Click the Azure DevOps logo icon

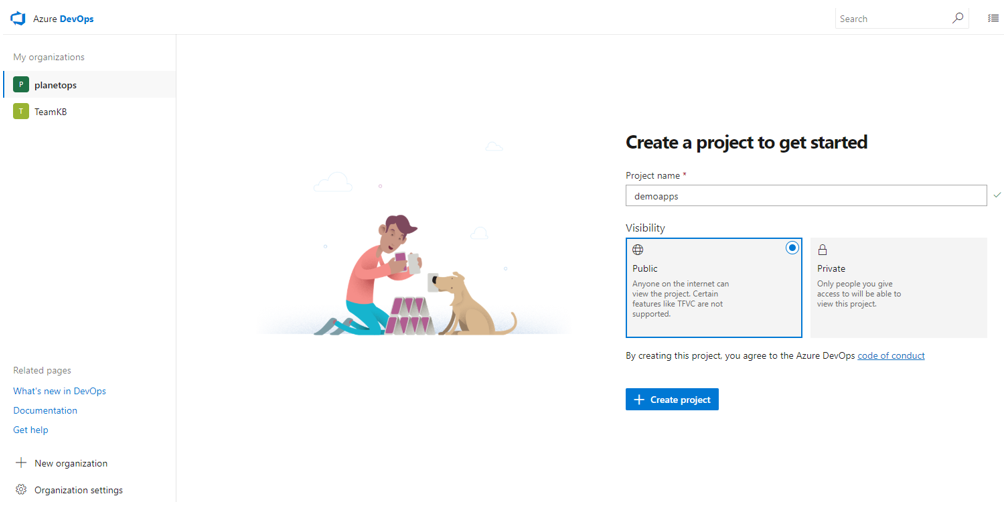pyautogui.click(x=18, y=19)
